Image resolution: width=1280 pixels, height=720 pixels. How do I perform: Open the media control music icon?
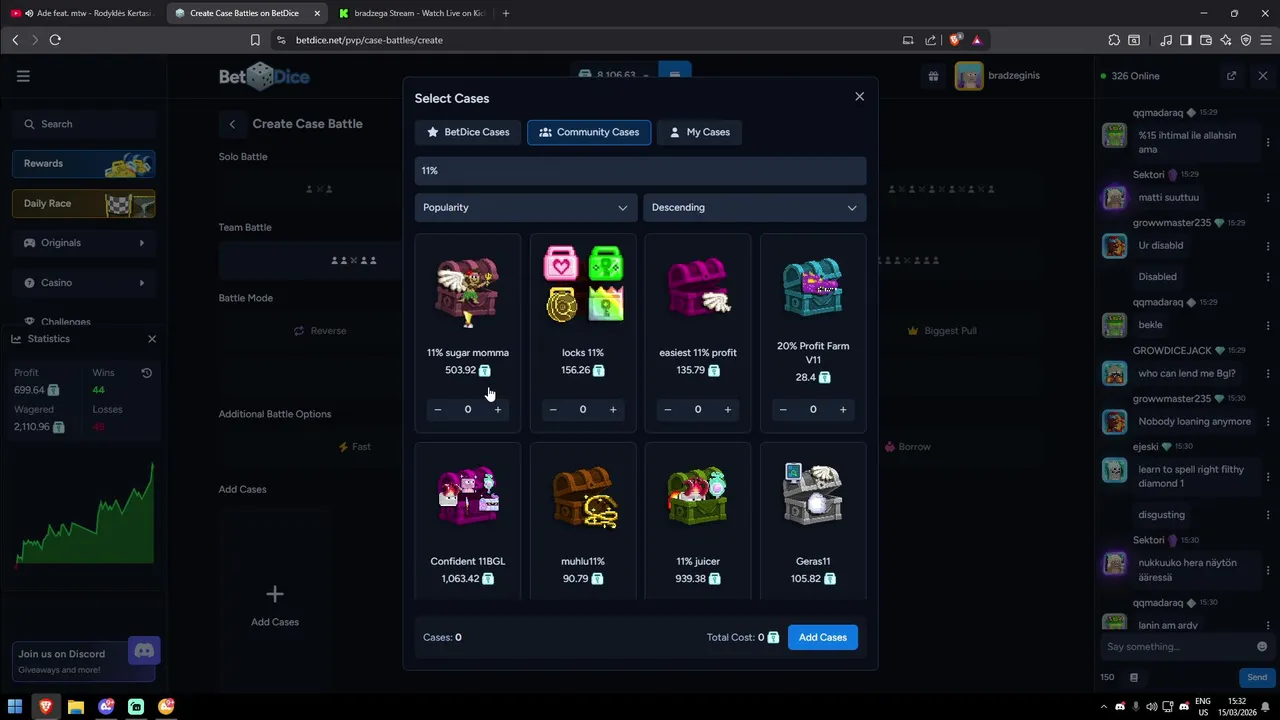[1166, 40]
